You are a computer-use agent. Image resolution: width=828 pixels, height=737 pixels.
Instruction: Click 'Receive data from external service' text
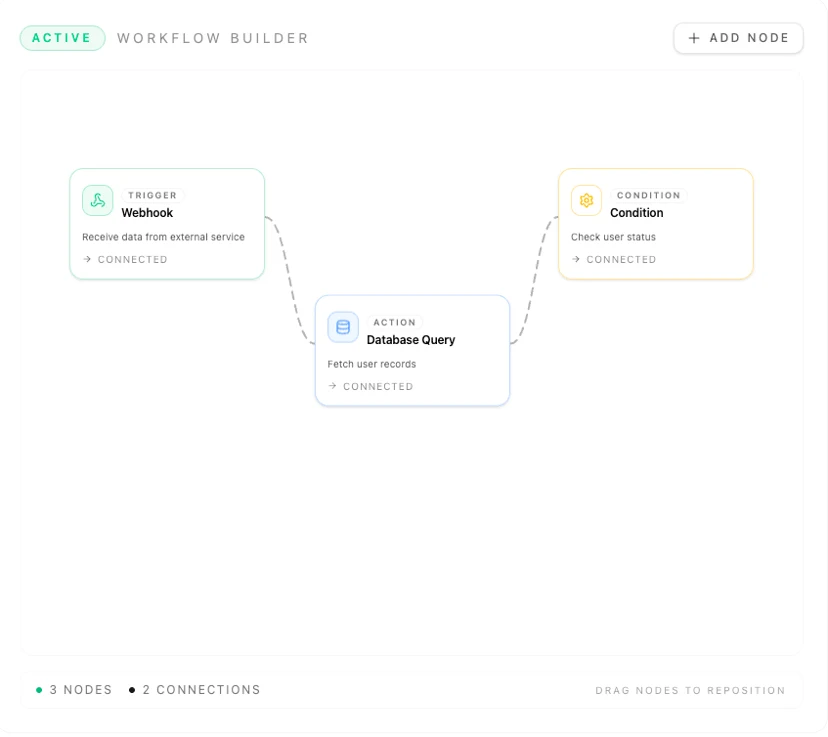point(163,237)
